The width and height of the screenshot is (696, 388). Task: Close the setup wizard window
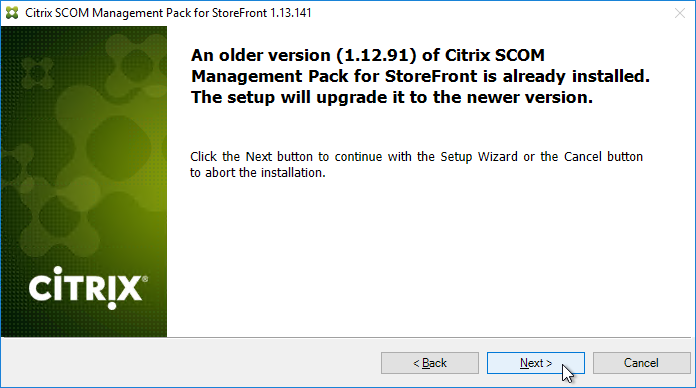680,13
